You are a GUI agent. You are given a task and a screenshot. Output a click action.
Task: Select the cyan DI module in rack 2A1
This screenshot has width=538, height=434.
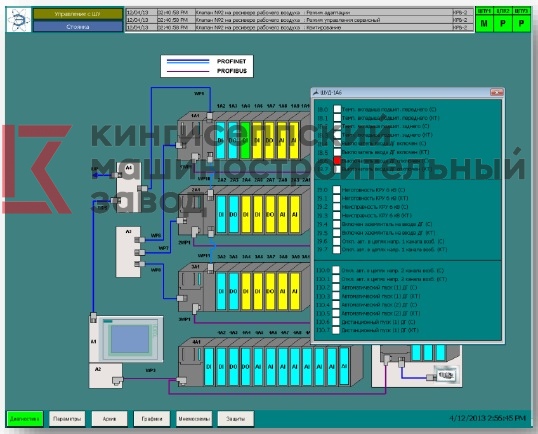[221, 214]
